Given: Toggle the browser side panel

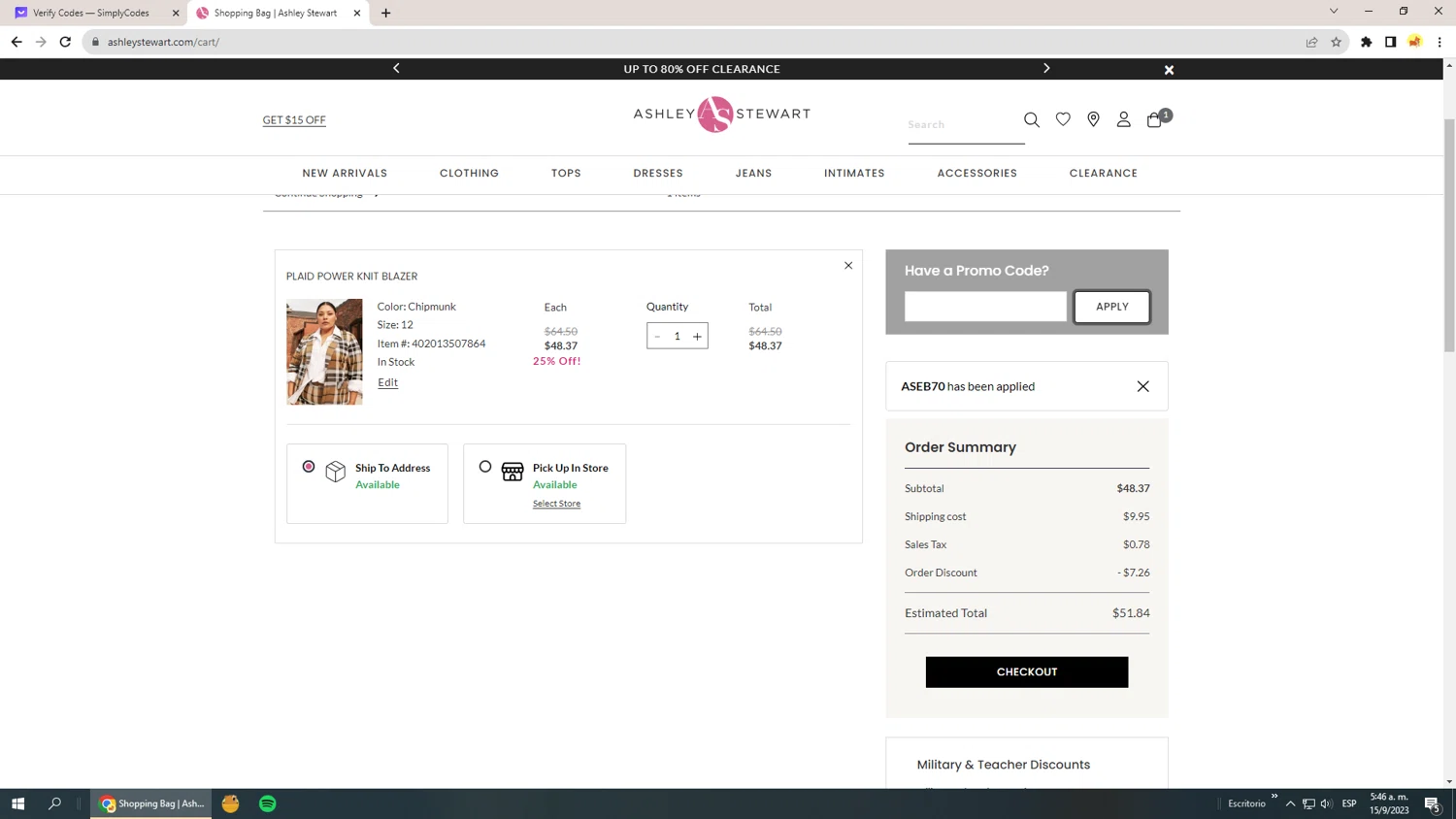Looking at the screenshot, I should point(1390,42).
